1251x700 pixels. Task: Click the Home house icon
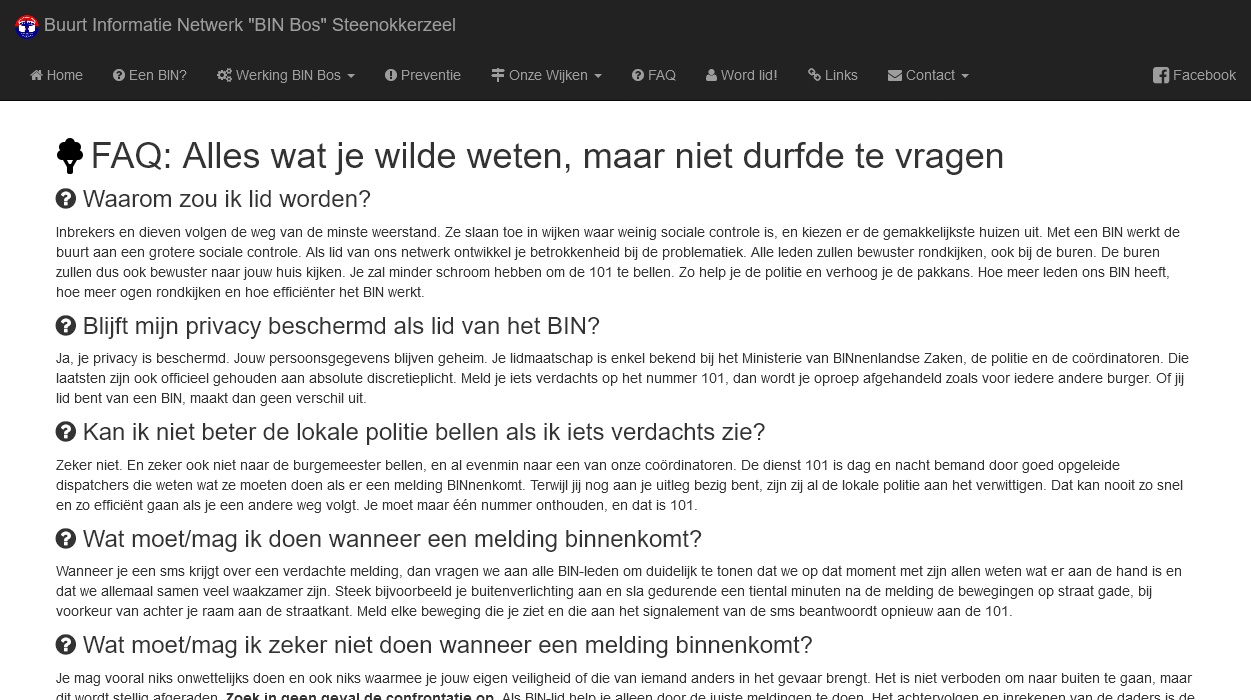(x=36, y=75)
